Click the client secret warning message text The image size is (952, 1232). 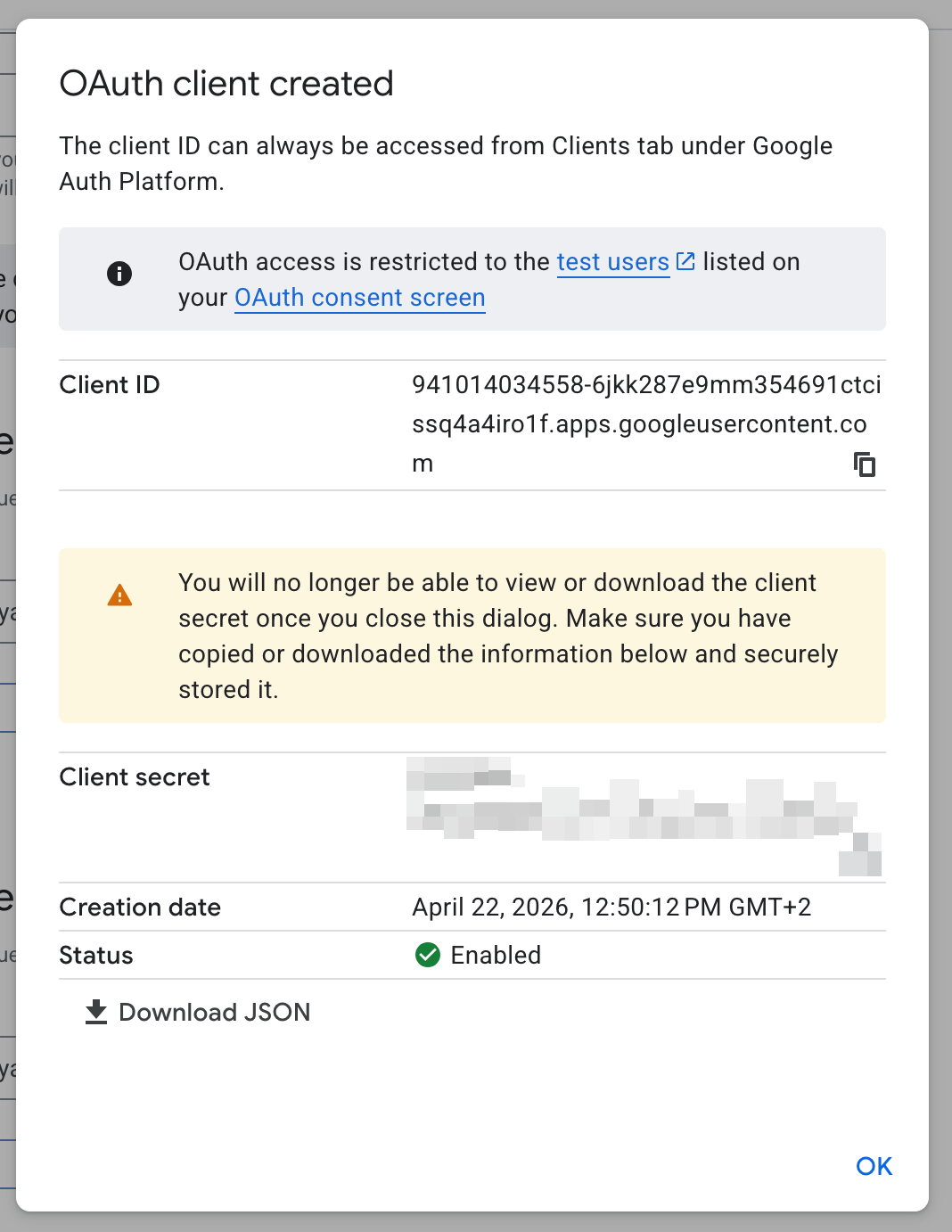pyautogui.click(x=506, y=636)
